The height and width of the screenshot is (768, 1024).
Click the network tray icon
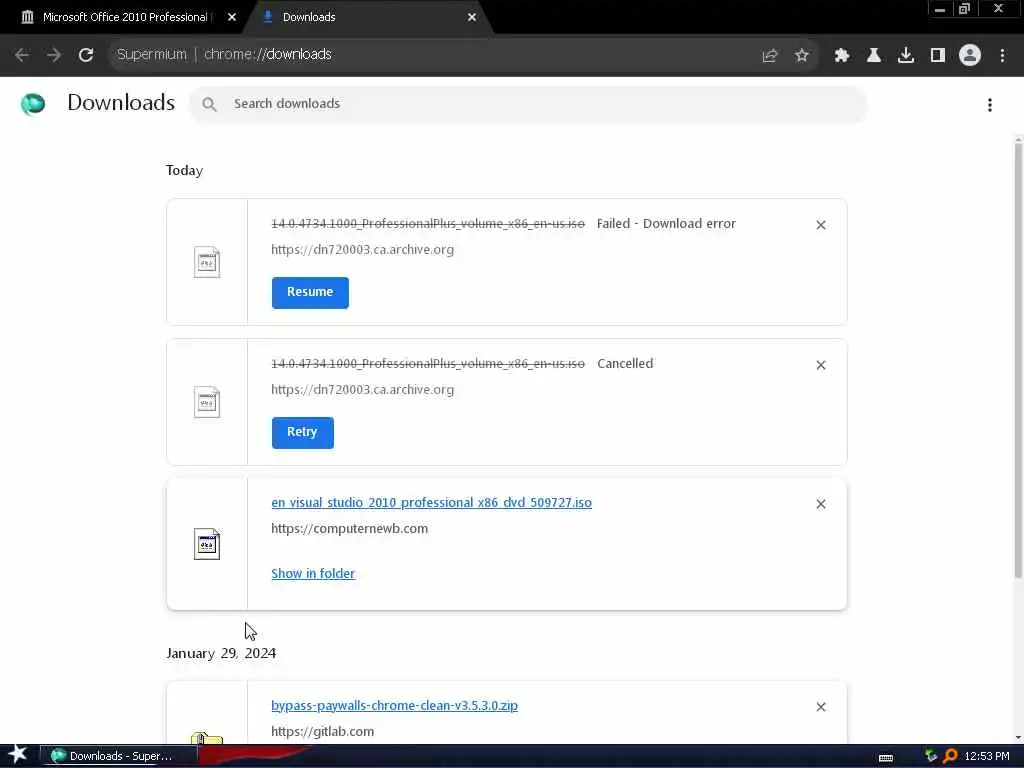931,756
